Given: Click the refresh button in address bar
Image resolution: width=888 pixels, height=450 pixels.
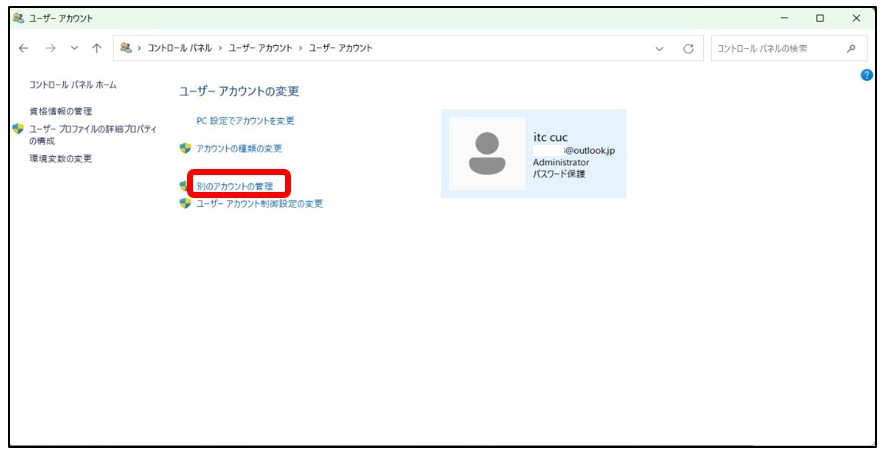Looking at the screenshot, I should tap(688, 48).
